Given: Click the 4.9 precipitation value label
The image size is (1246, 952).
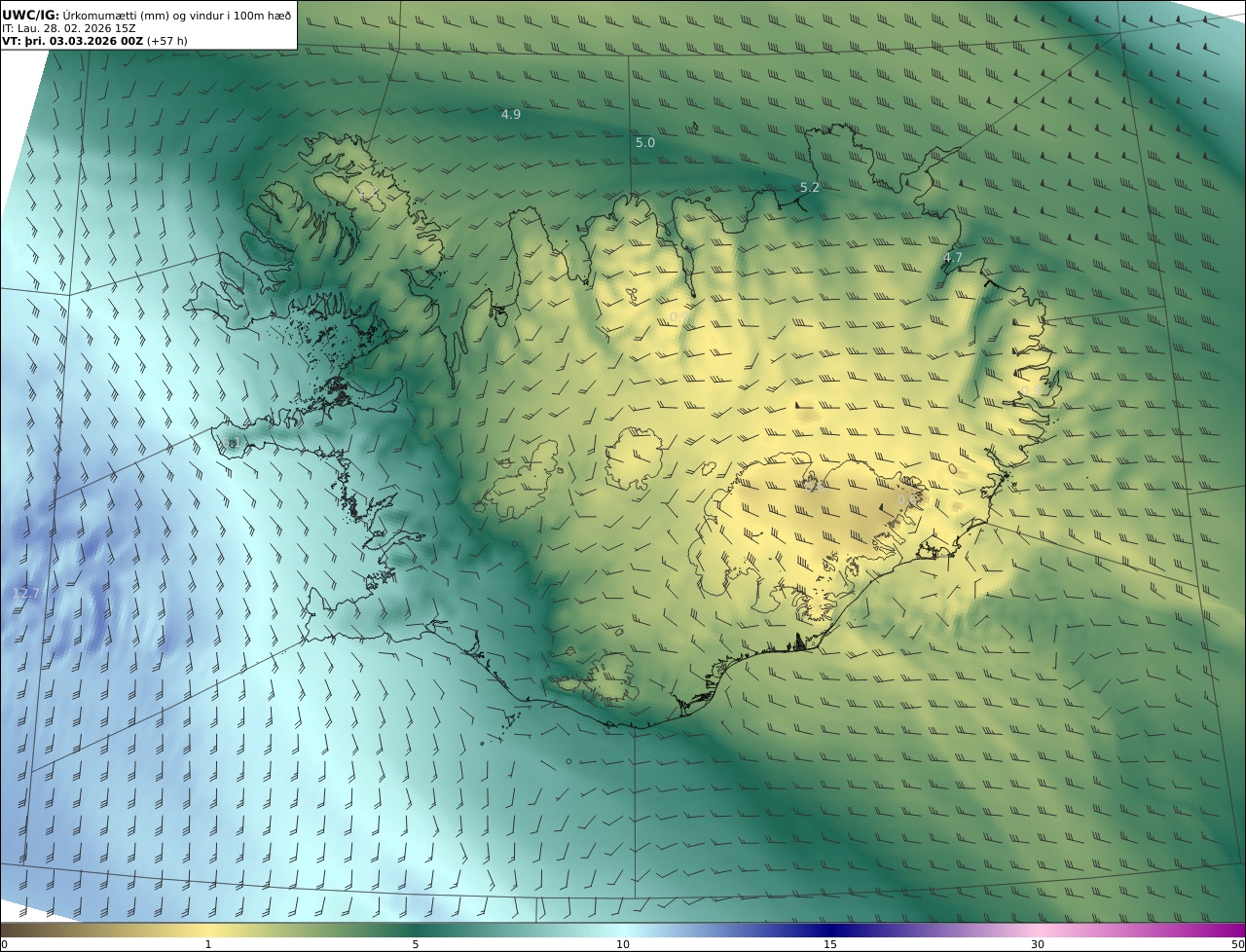Looking at the screenshot, I should click(511, 115).
